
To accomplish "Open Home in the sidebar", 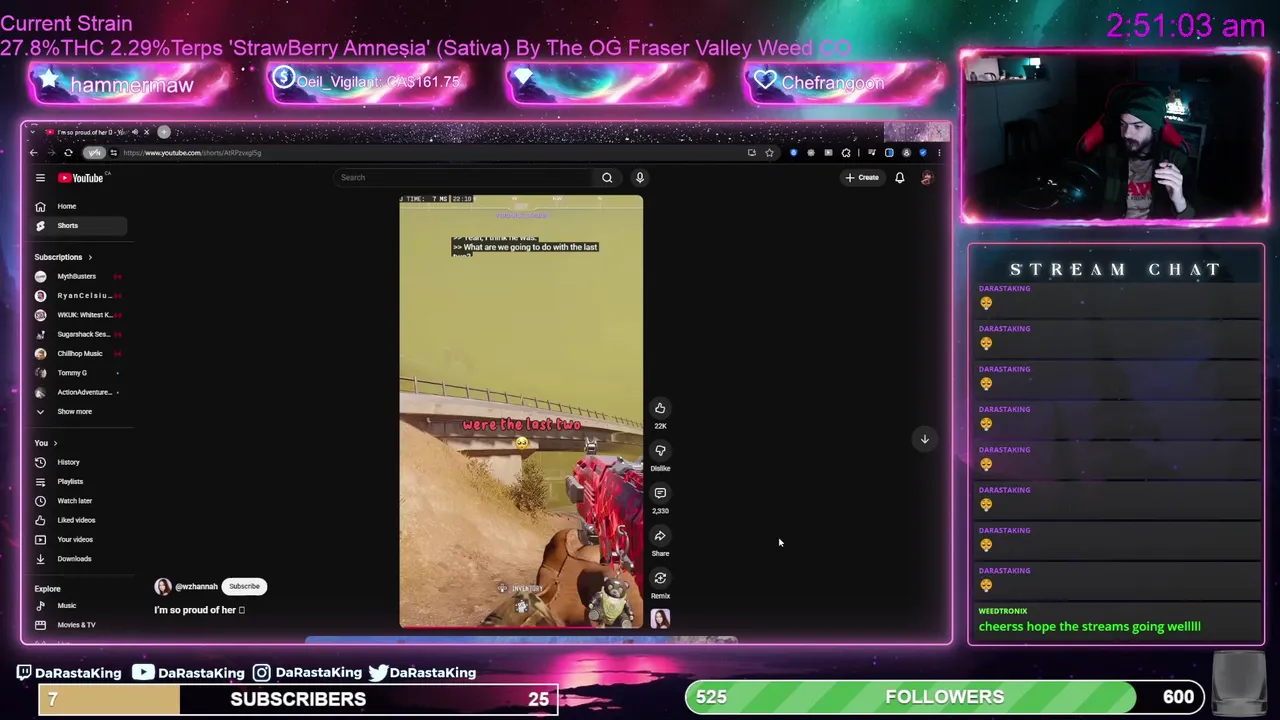I will pyautogui.click(x=78, y=206).
